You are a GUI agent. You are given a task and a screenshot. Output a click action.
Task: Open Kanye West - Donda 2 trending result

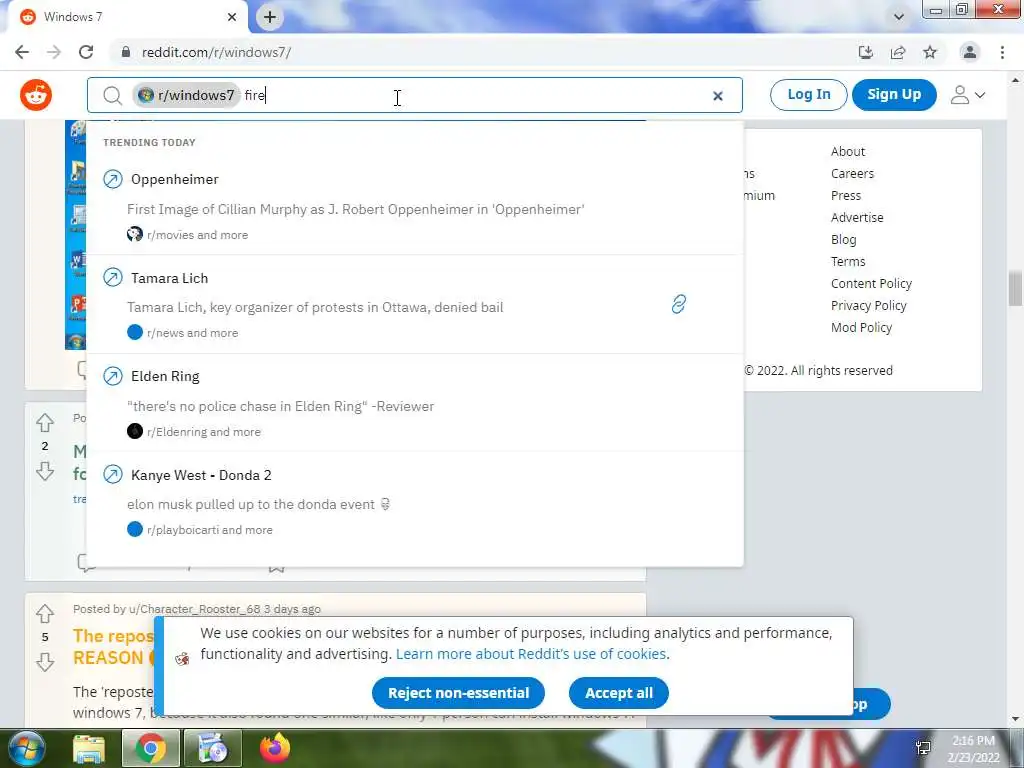tap(415, 502)
